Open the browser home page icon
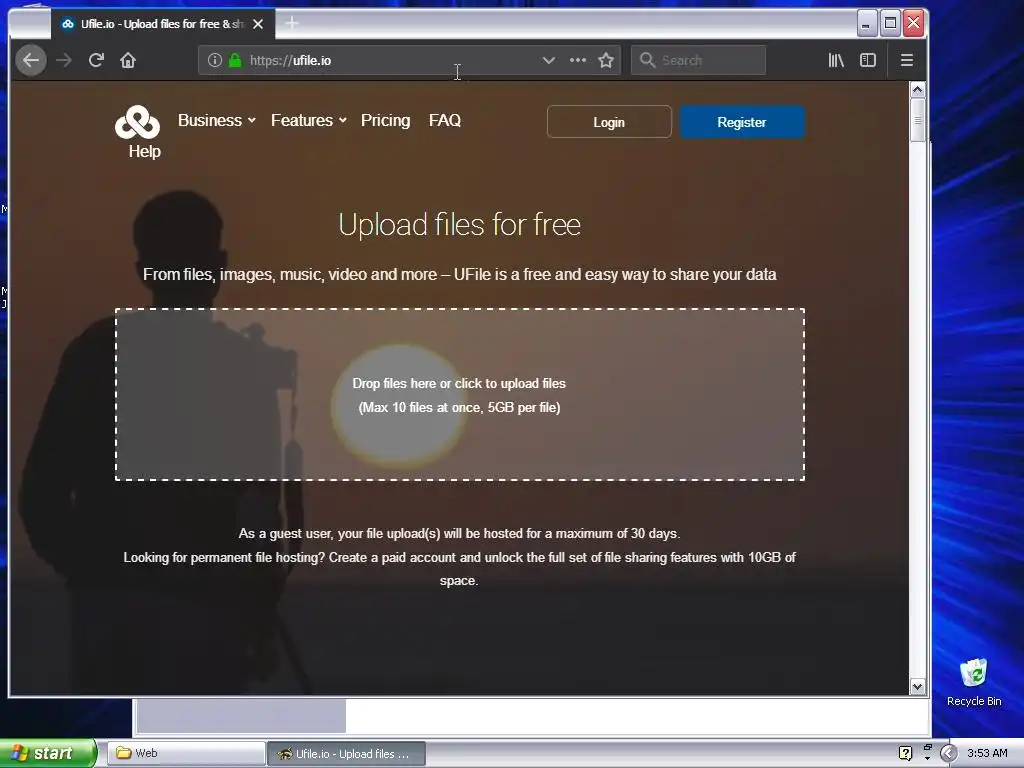 (128, 61)
